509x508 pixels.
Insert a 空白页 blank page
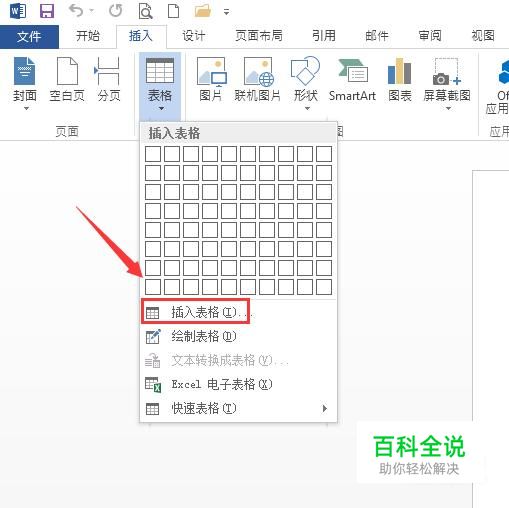(x=67, y=80)
